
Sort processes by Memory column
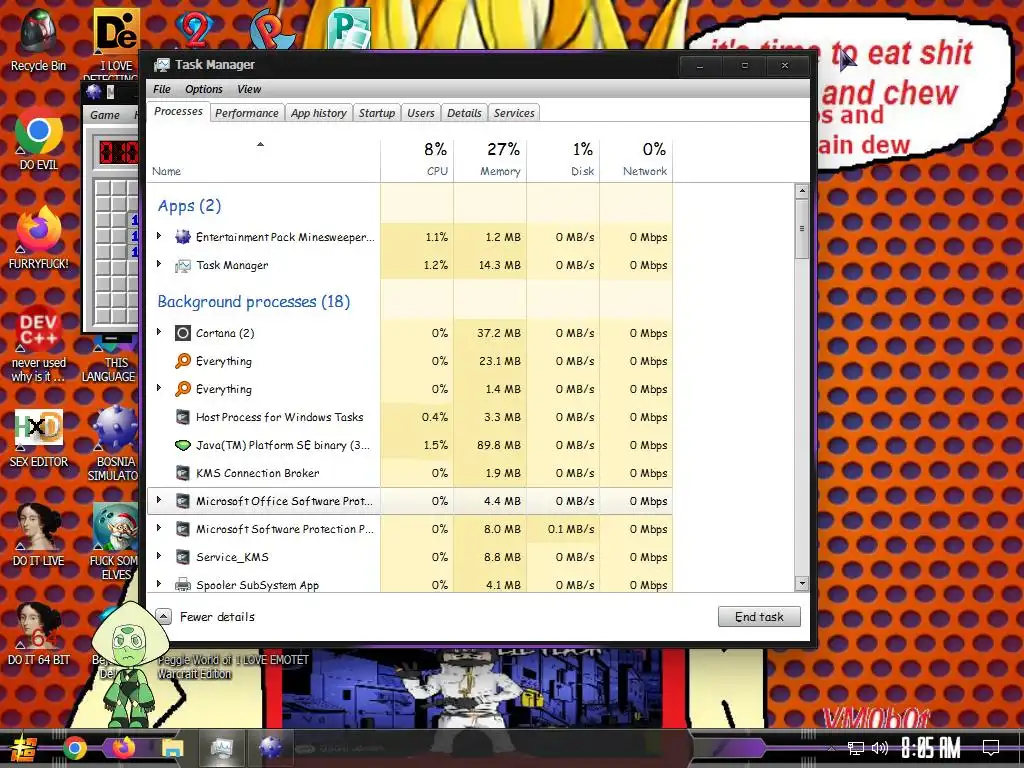pyautogui.click(x=490, y=159)
